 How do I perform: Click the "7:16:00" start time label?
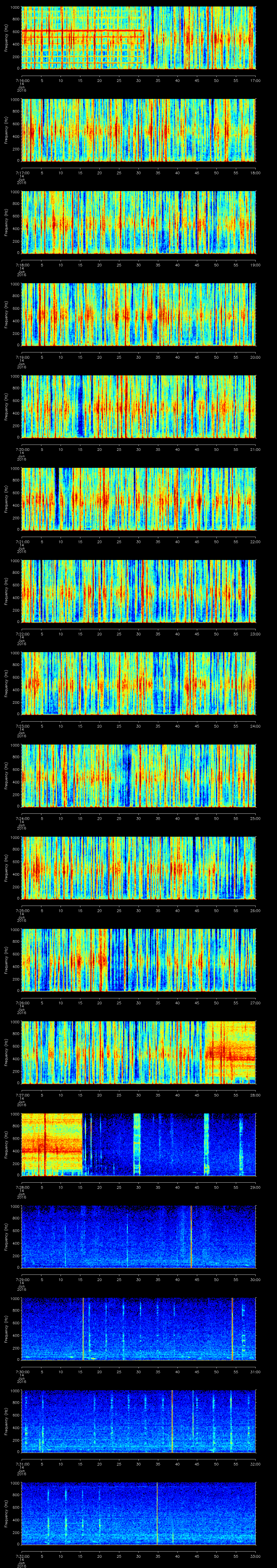[22, 80]
